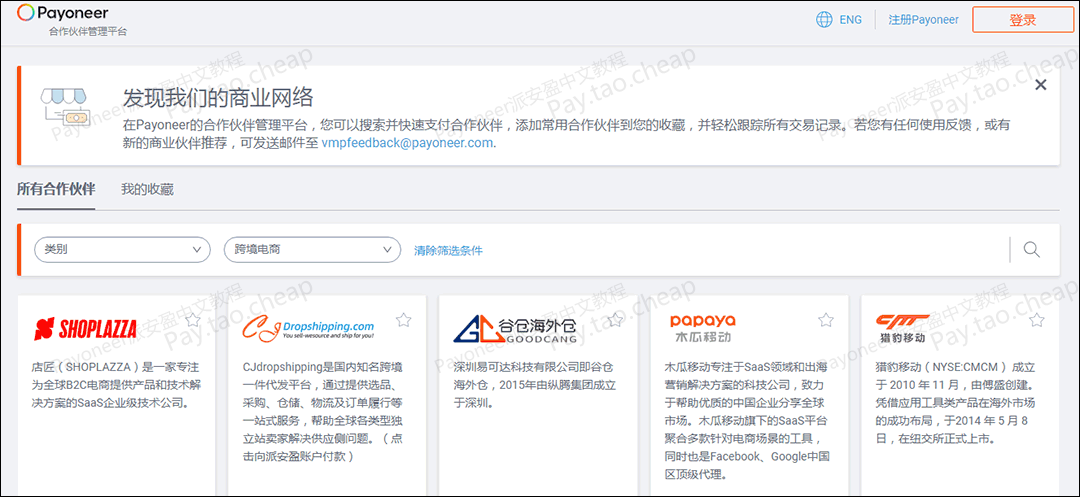Screen dimensions: 1080x497
Task: Open the 跨境电商 dropdown
Action: click(x=313, y=250)
